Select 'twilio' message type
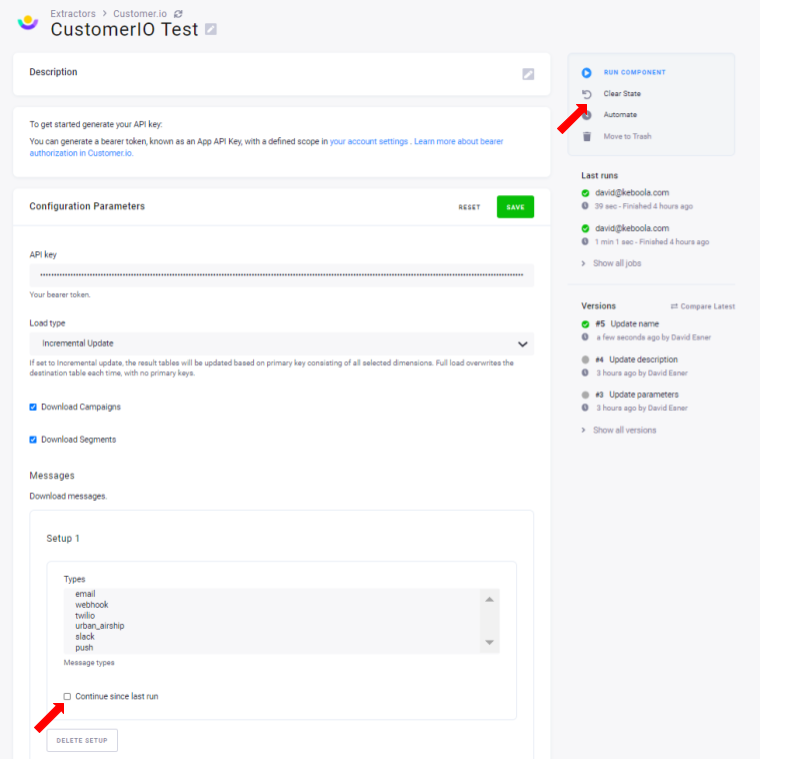The height and width of the screenshot is (759, 810). point(85,616)
